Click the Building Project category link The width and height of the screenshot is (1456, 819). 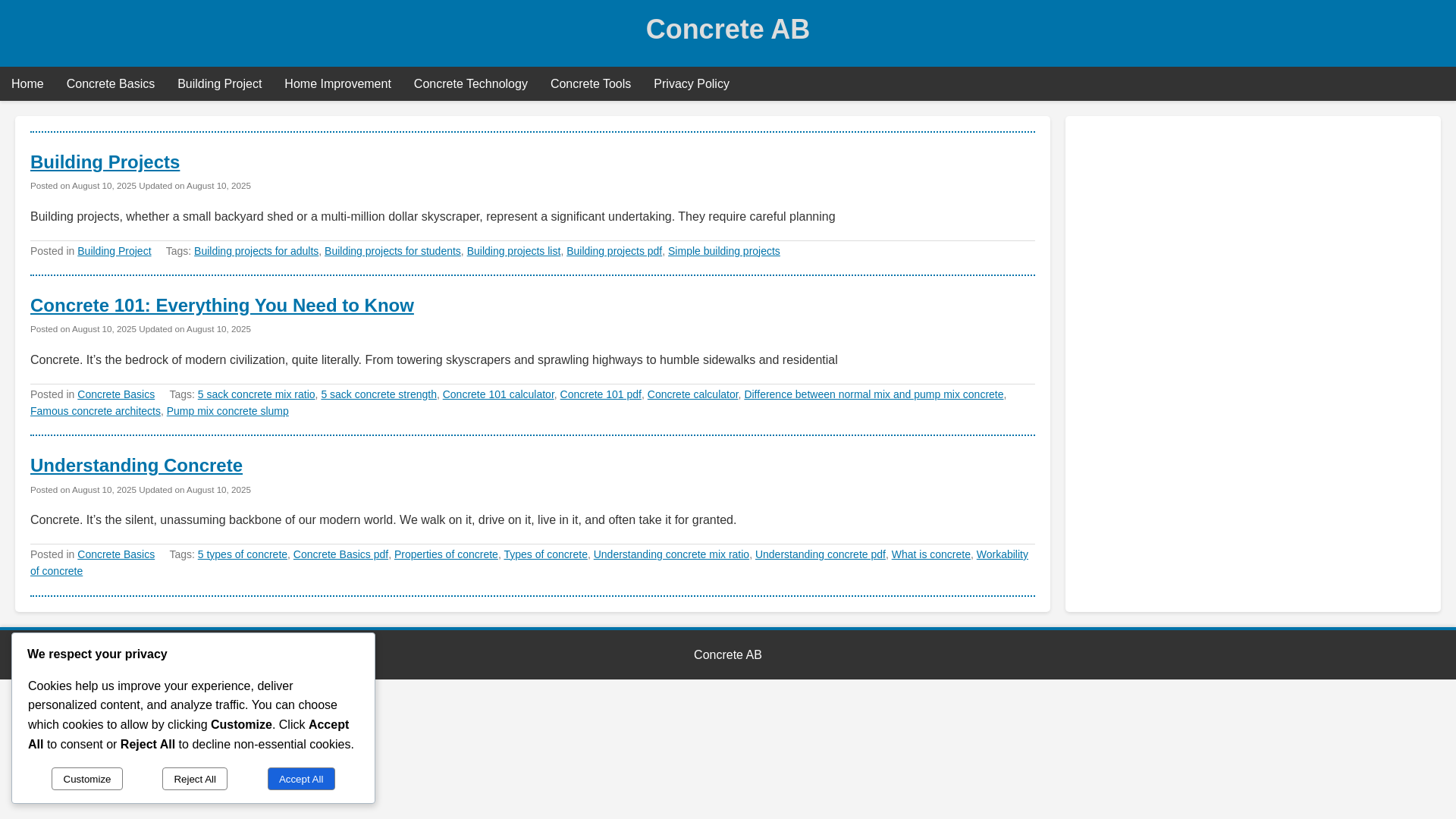tap(114, 251)
